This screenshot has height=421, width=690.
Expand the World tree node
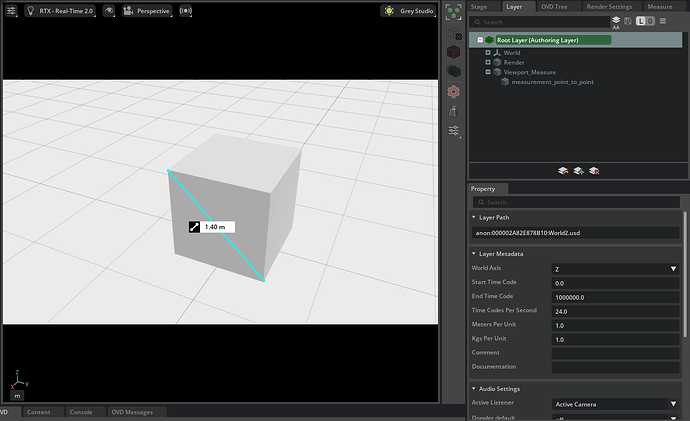(x=488, y=52)
